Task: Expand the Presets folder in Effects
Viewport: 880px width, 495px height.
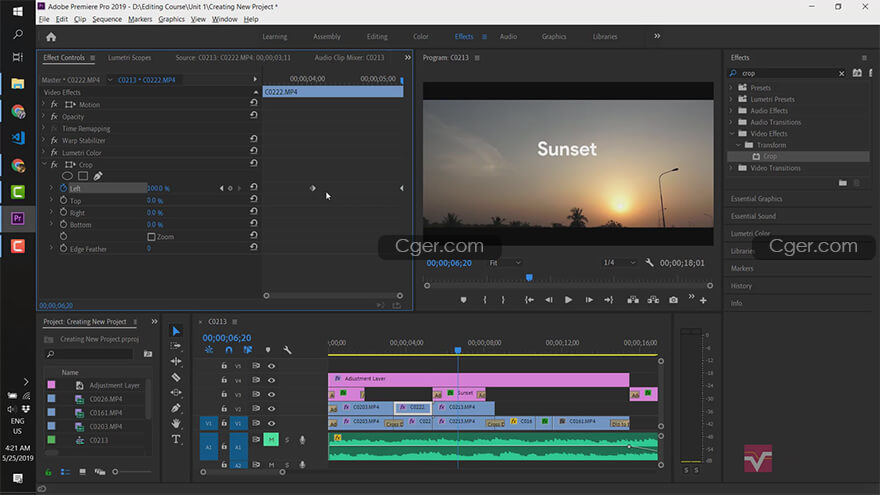Action: pos(731,88)
